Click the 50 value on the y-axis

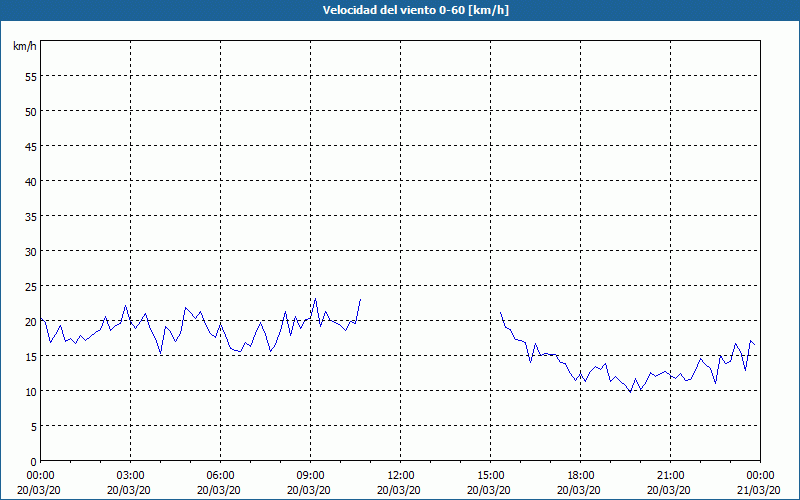tap(31, 111)
